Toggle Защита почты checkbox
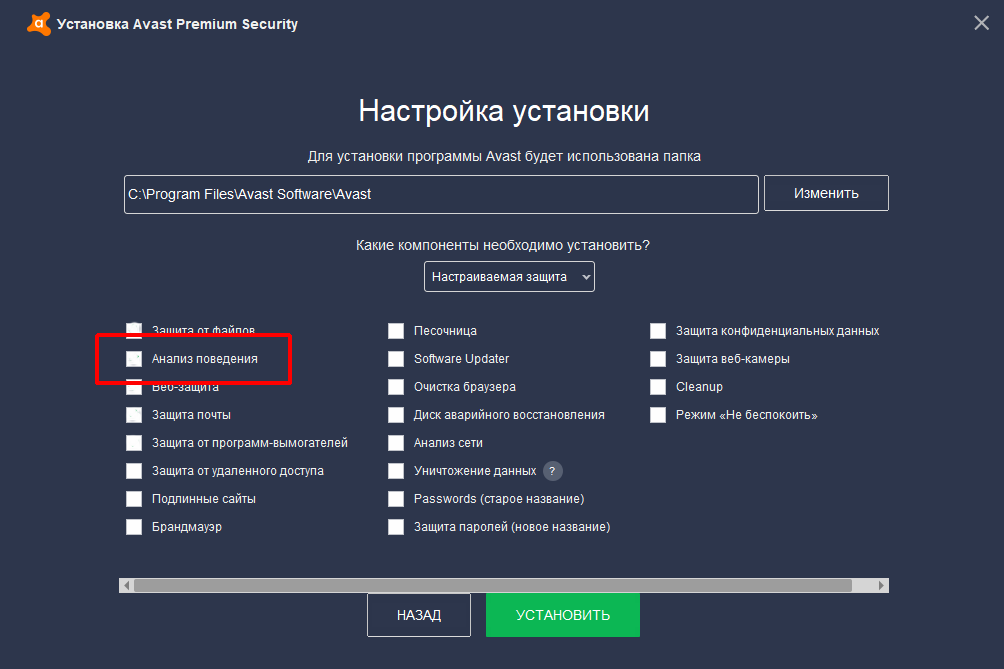The width and height of the screenshot is (1004, 669). tap(134, 415)
